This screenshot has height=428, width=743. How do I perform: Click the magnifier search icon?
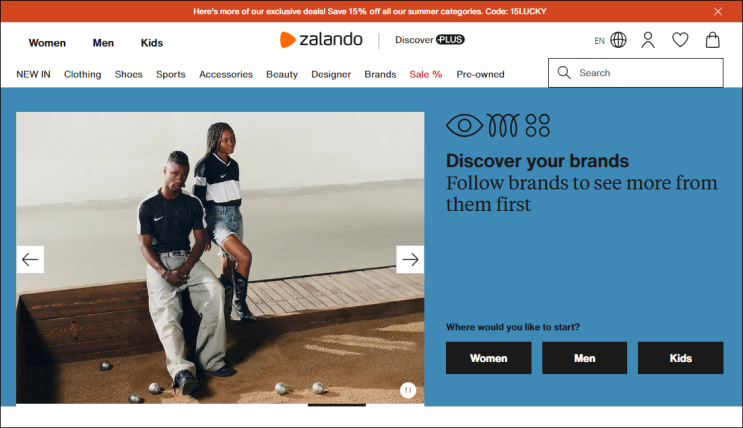coord(564,73)
